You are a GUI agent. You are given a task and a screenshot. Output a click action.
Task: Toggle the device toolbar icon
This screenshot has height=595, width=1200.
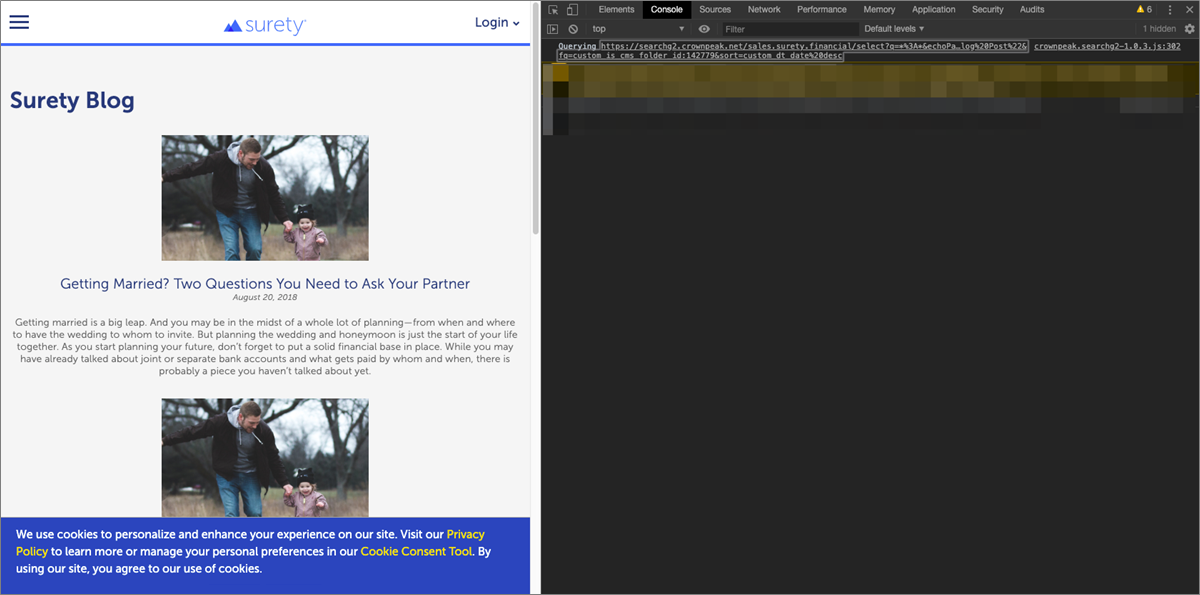(572, 9)
